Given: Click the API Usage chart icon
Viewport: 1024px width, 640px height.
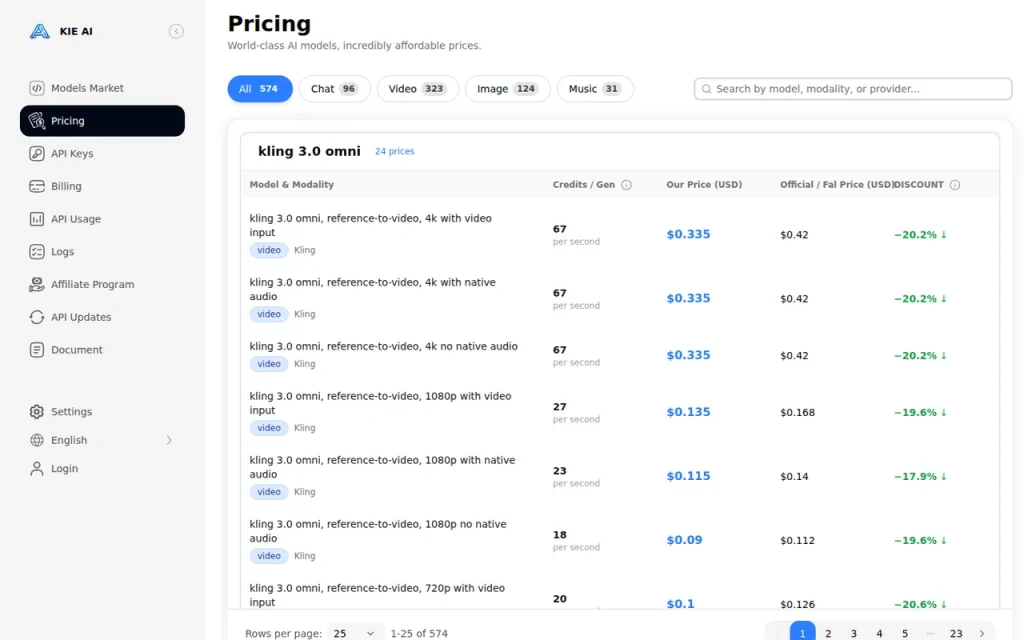Looking at the screenshot, I should tap(37, 219).
